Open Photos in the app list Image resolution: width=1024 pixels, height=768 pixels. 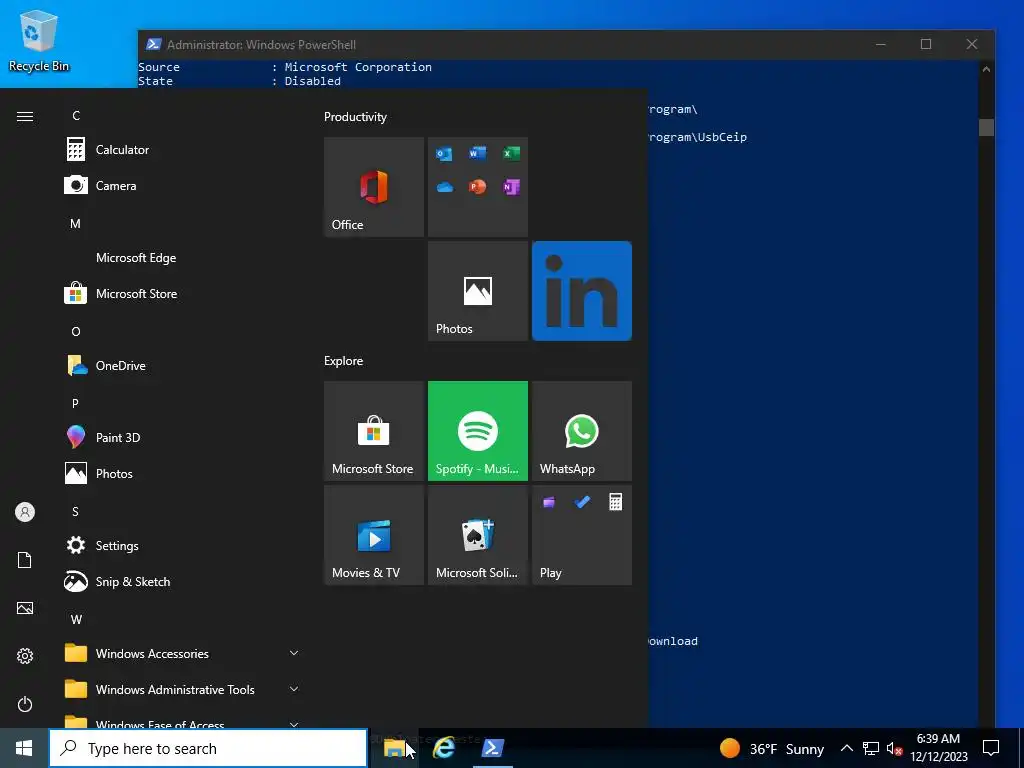181,473
